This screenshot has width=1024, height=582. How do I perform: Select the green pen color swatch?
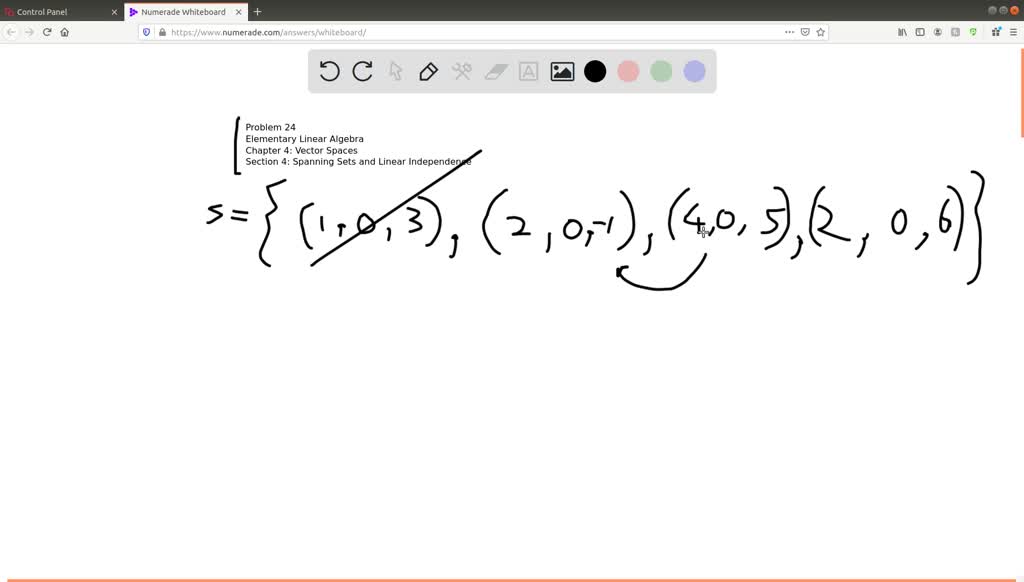click(661, 71)
